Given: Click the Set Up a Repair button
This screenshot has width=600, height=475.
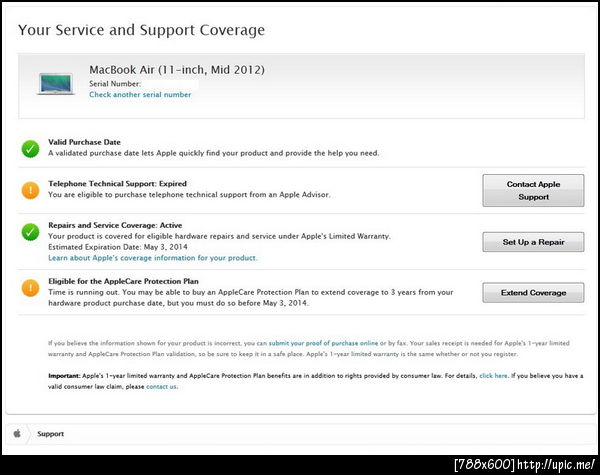Looking at the screenshot, I should coord(533,242).
